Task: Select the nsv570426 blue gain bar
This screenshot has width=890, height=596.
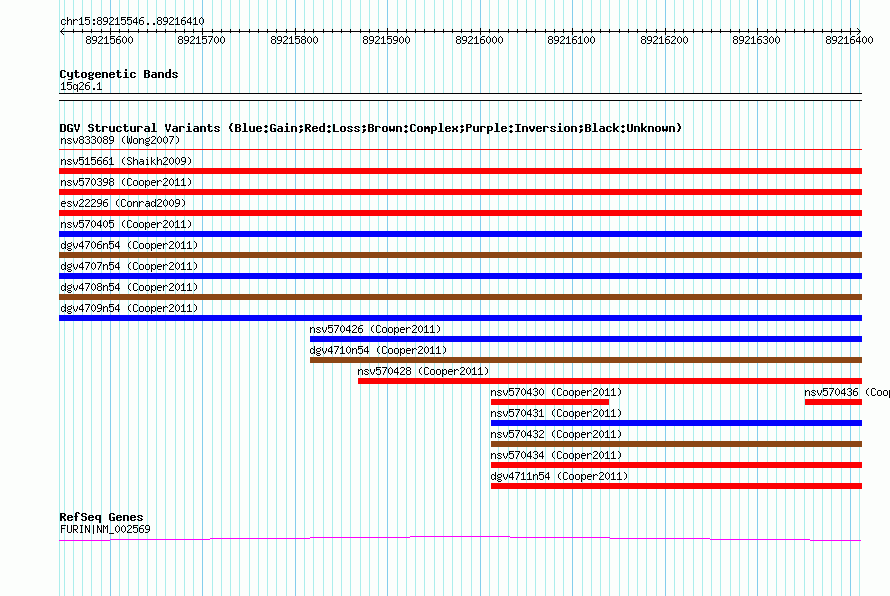Action: coord(586,339)
